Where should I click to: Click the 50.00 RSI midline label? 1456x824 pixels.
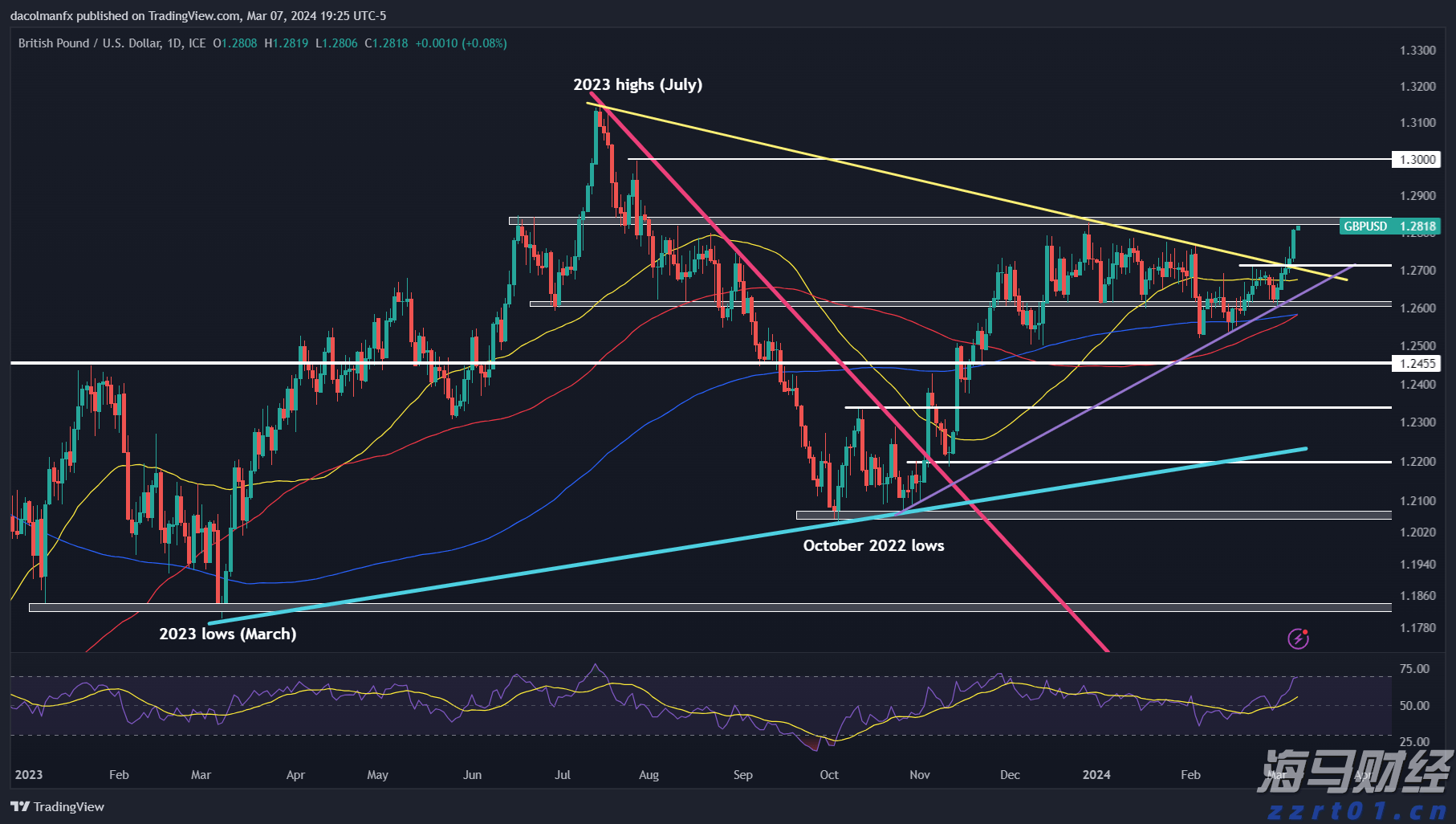point(1413,705)
